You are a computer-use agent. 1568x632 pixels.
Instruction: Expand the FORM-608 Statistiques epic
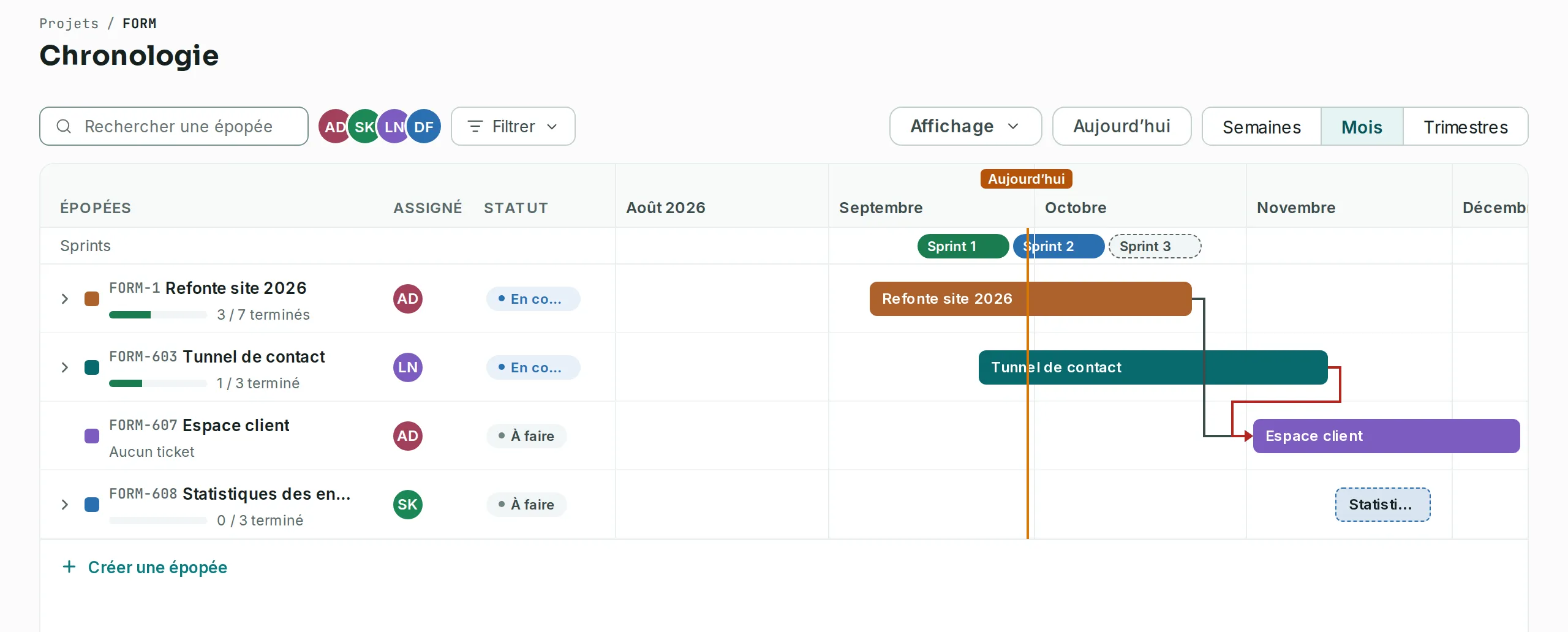coord(65,505)
